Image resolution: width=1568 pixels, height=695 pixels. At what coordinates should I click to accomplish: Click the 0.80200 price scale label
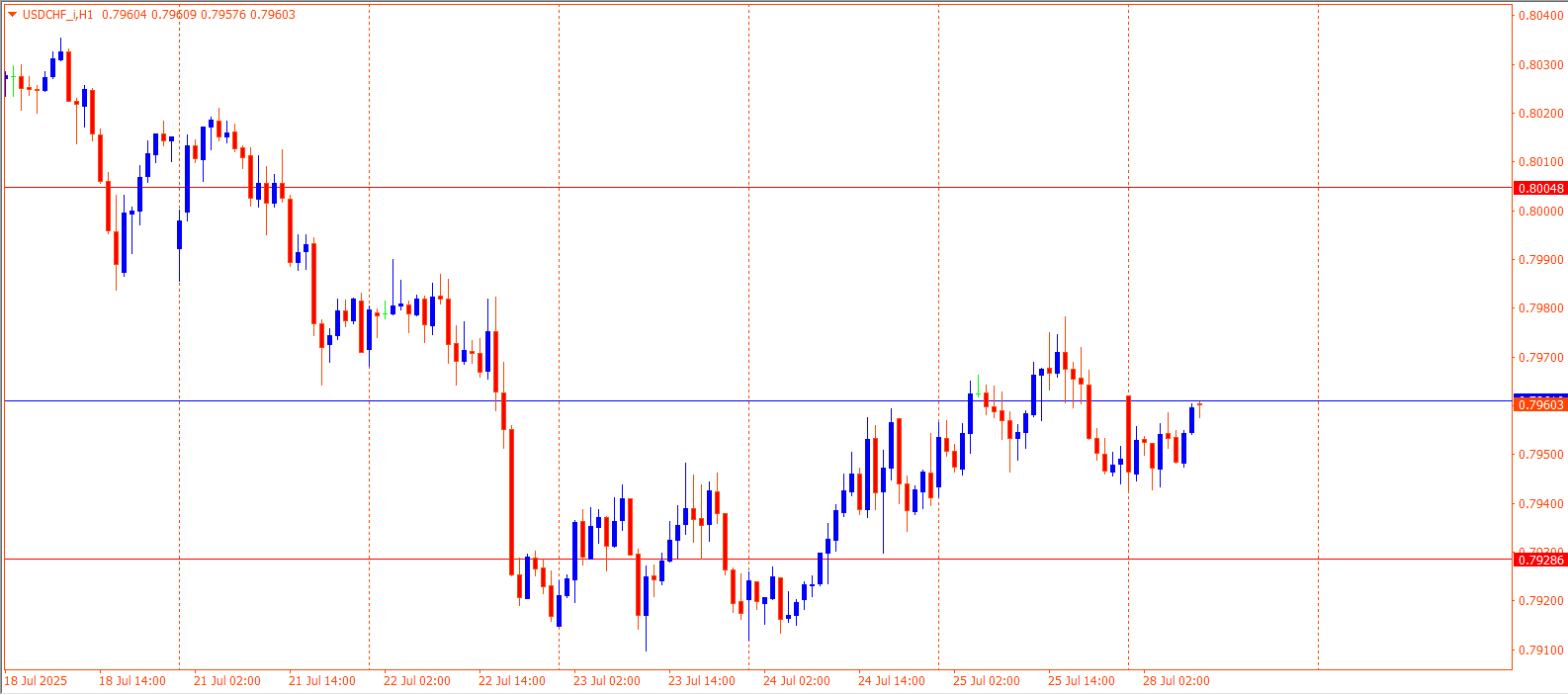[x=1540, y=114]
